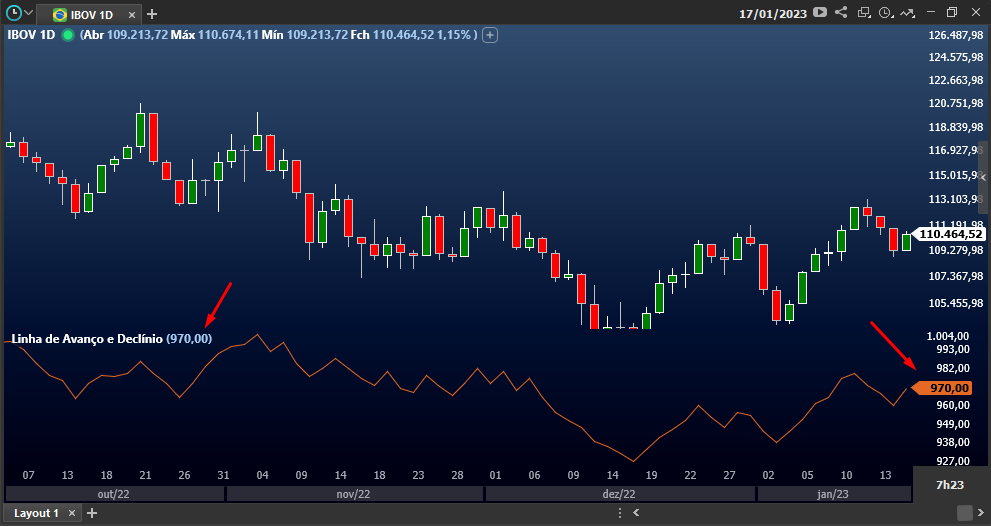
Task: Close the IBOV 1D tab
Action: pyautogui.click(x=131, y=15)
